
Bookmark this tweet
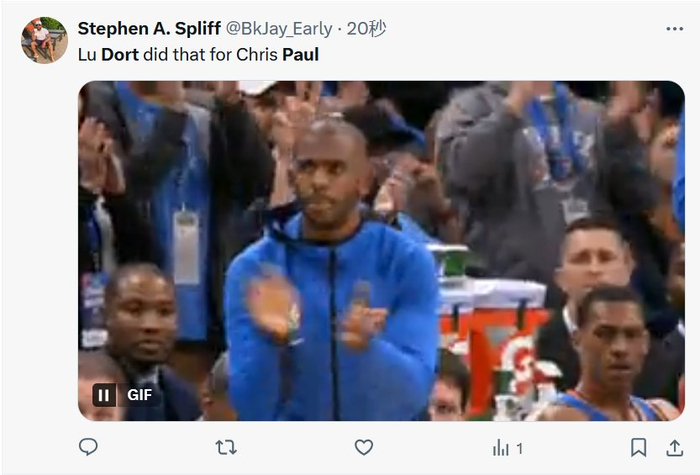tap(638, 447)
